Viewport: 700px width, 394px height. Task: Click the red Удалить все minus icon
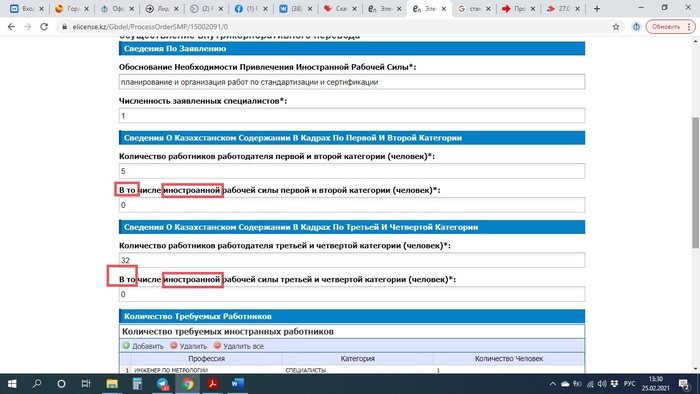pos(217,345)
